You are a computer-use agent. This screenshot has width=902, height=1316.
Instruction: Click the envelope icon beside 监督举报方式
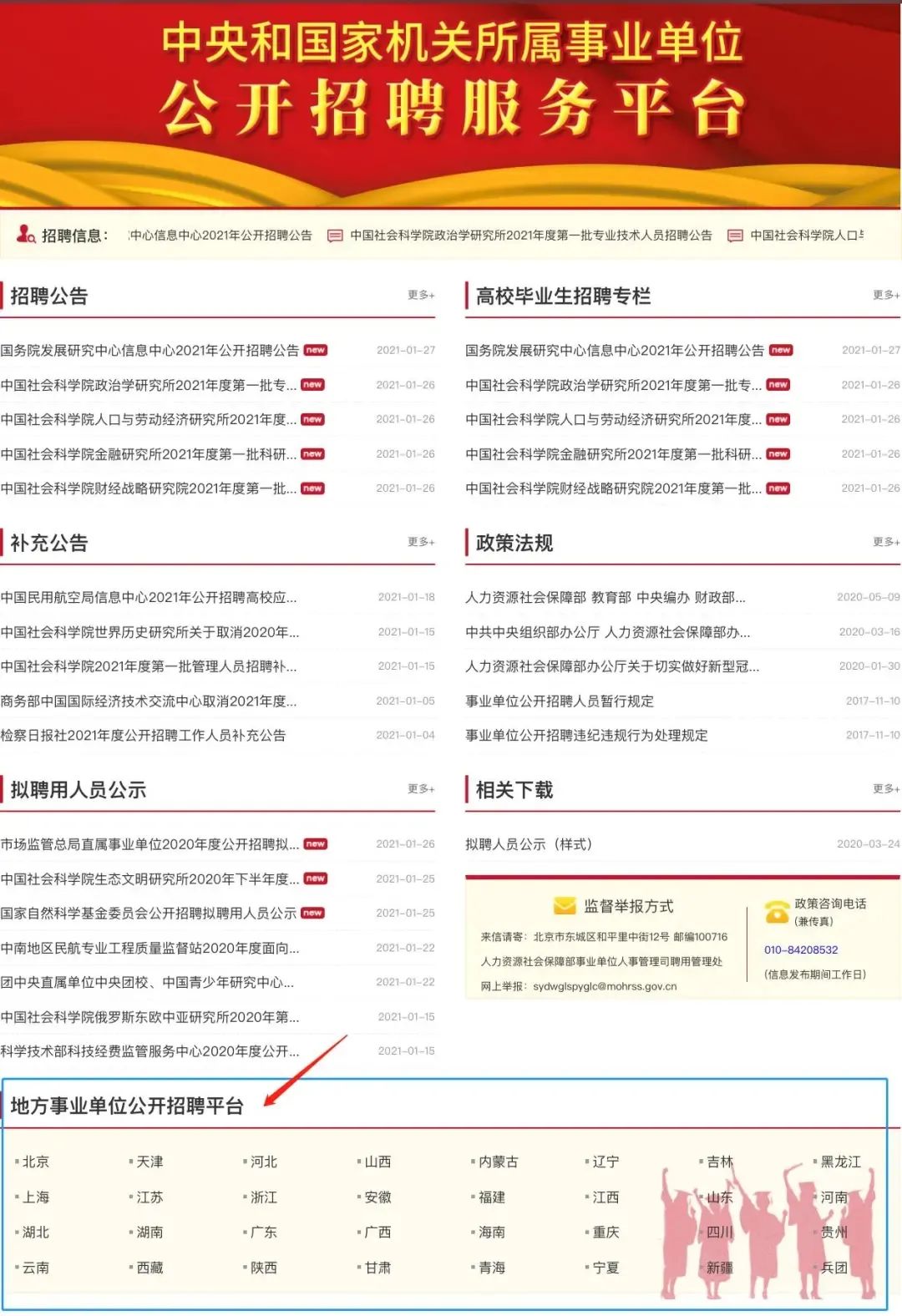click(x=565, y=906)
